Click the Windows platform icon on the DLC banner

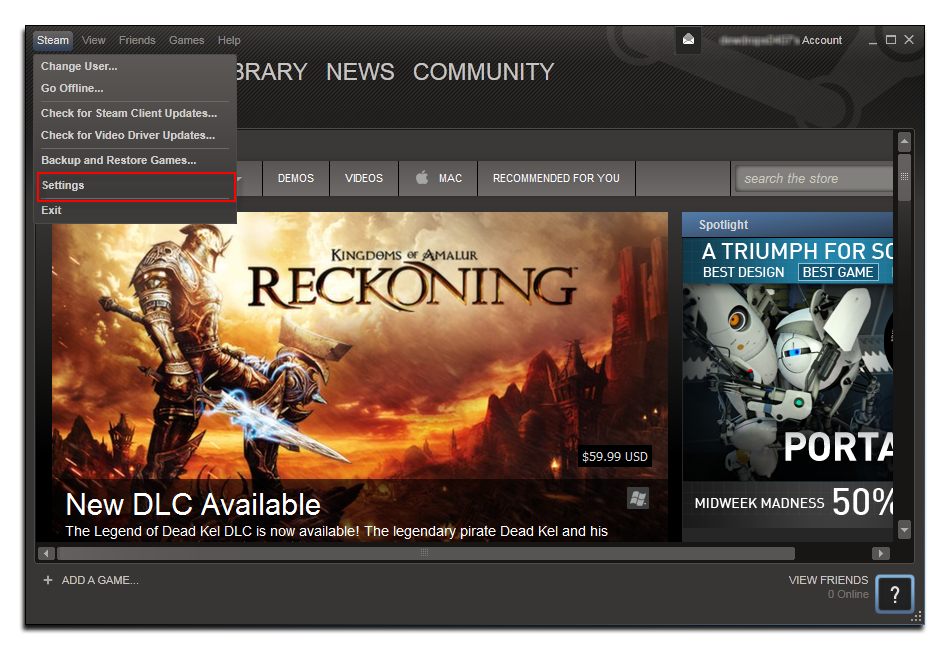tap(637, 497)
